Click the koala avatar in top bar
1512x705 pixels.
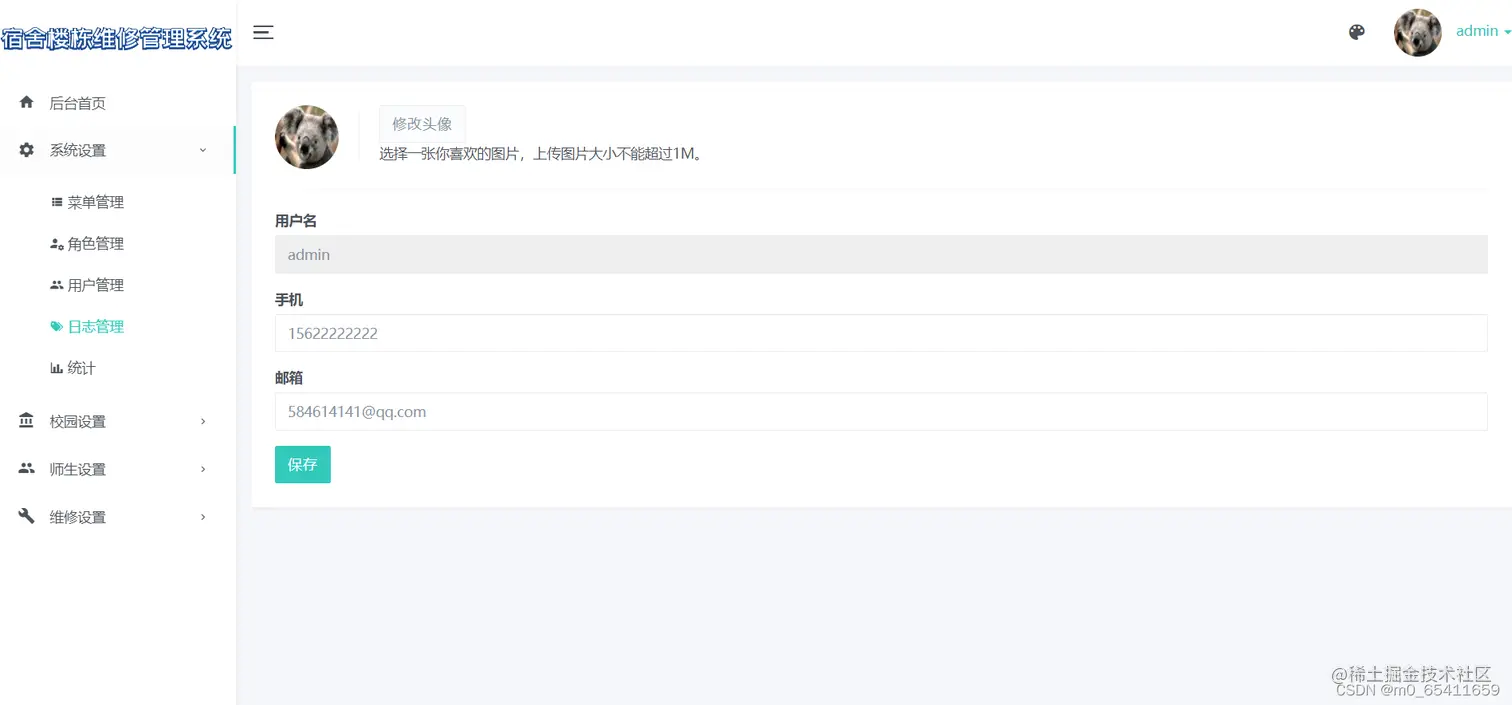(1418, 33)
